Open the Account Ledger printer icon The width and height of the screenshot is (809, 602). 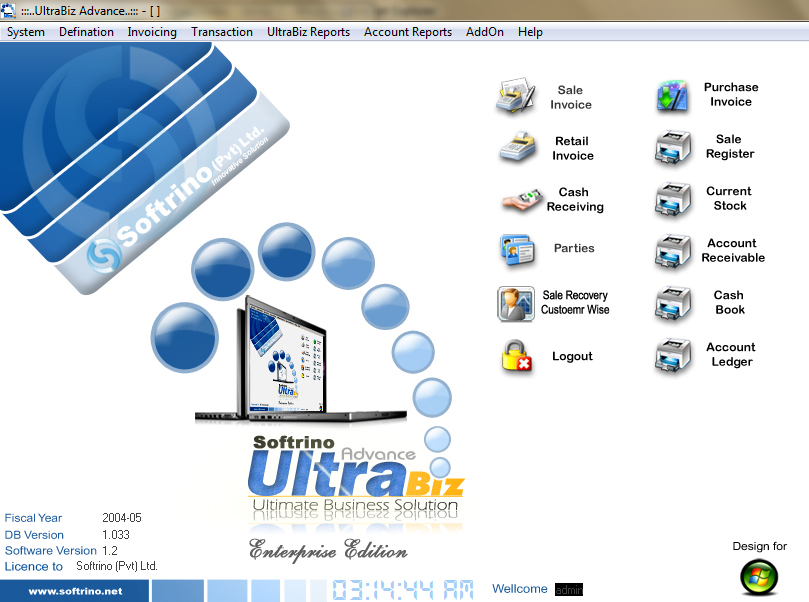[x=672, y=355]
